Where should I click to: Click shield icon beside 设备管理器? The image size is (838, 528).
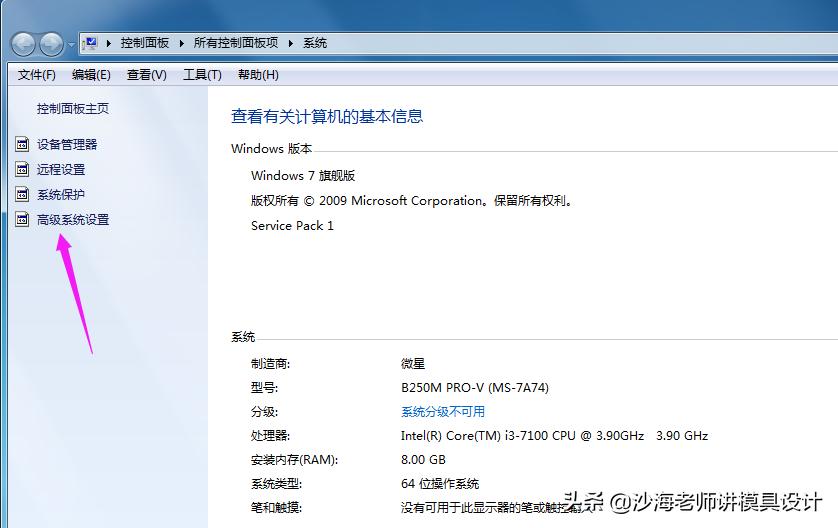click(22, 144)
